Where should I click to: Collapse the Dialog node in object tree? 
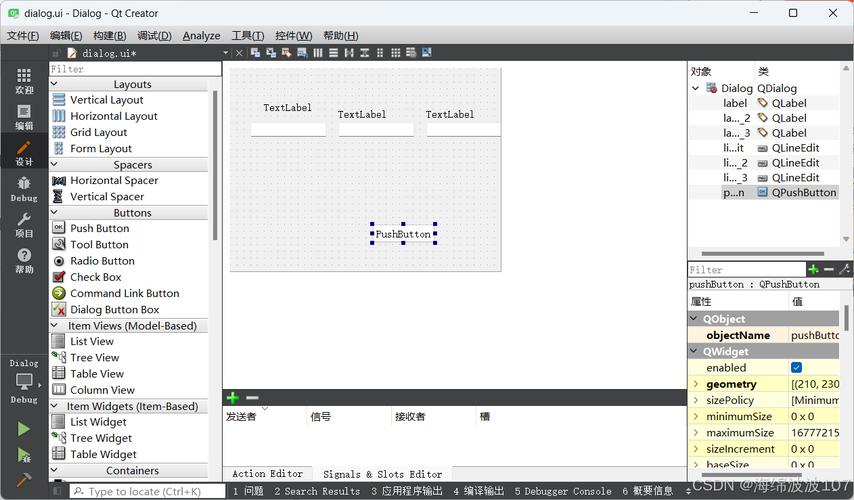click(696, 88)
